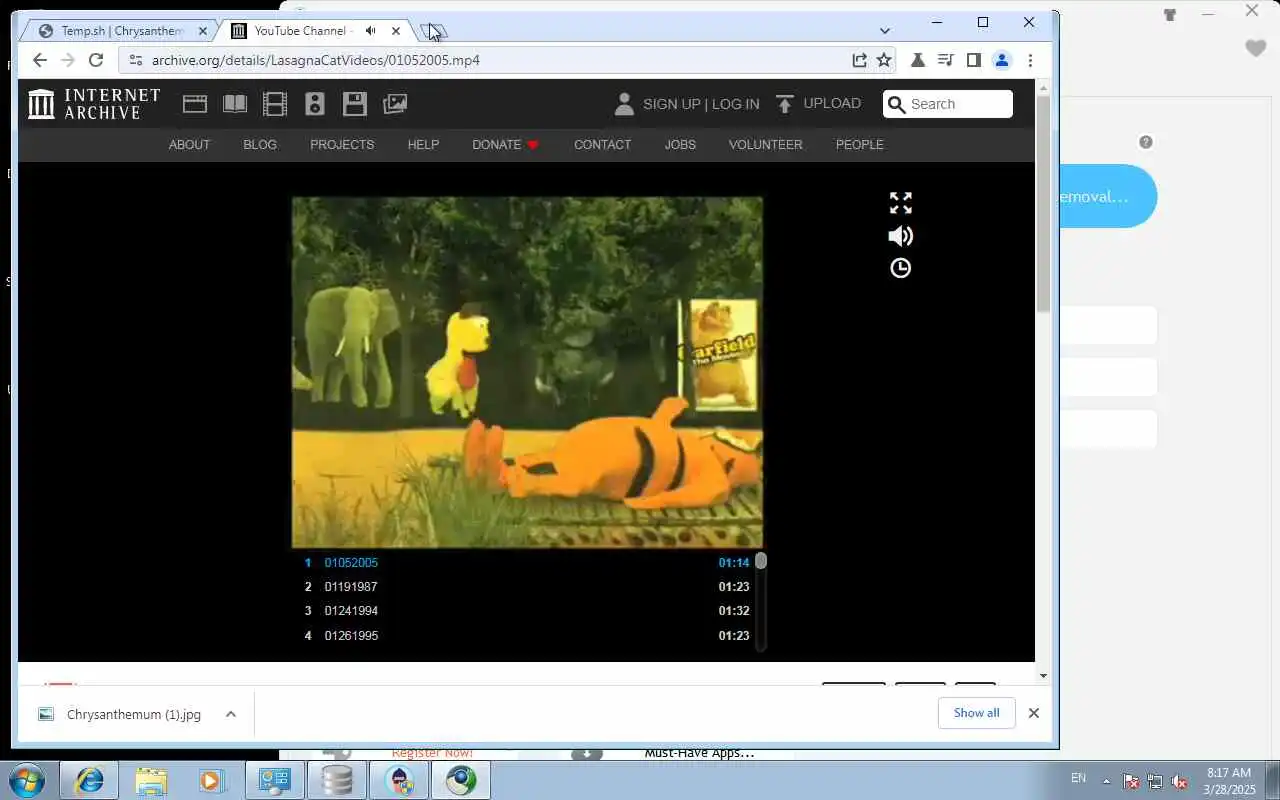Open Windows Explorer folder on taskbar

pyautogui.click(x=151, y=780)
